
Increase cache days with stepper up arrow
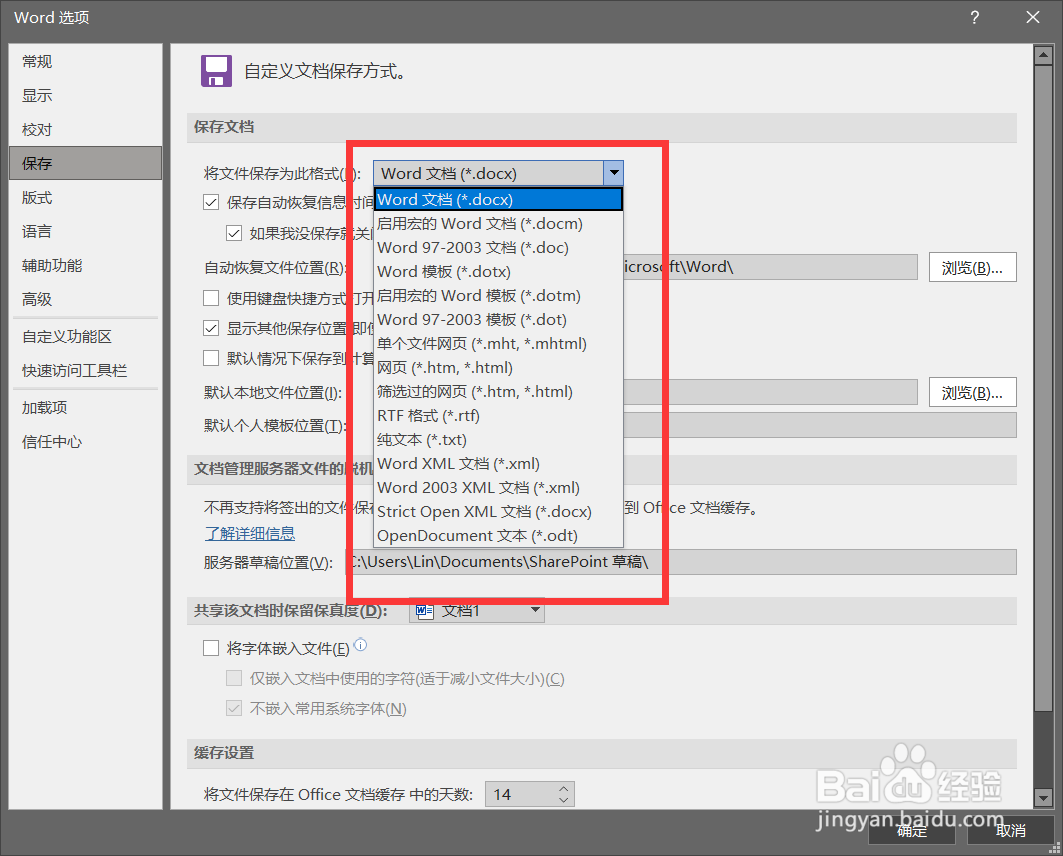tap(563, 789)
